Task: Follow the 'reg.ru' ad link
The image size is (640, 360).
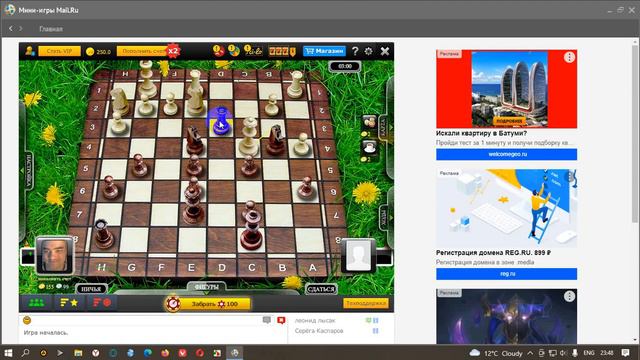Action: [507, 274]
